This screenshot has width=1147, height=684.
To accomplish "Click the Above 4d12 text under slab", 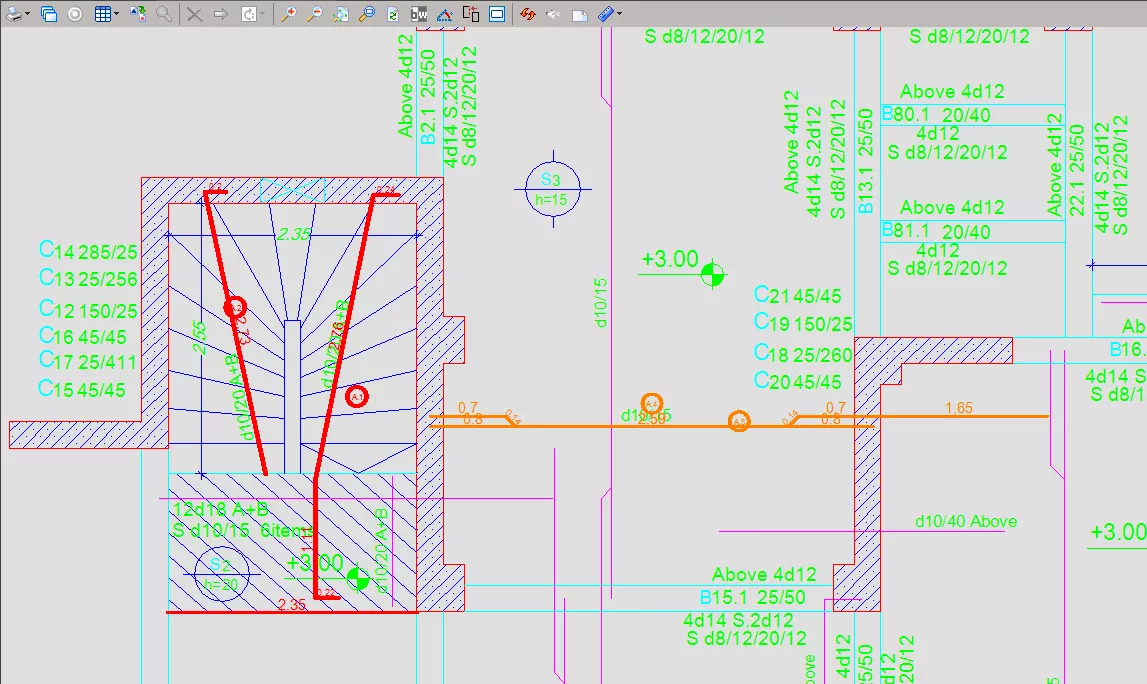I will [x=764, y=574].
